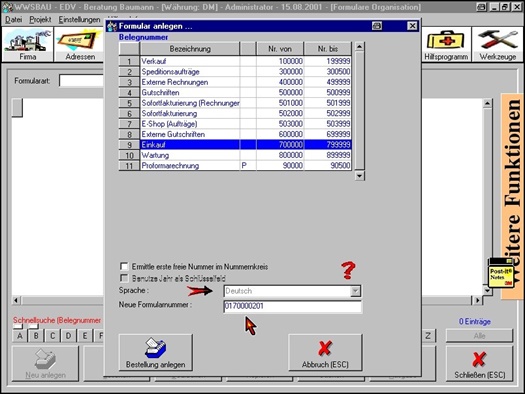Select the highlighted Einkauf row
Viewport: 525px width, 394px height.
click(235, 145)
